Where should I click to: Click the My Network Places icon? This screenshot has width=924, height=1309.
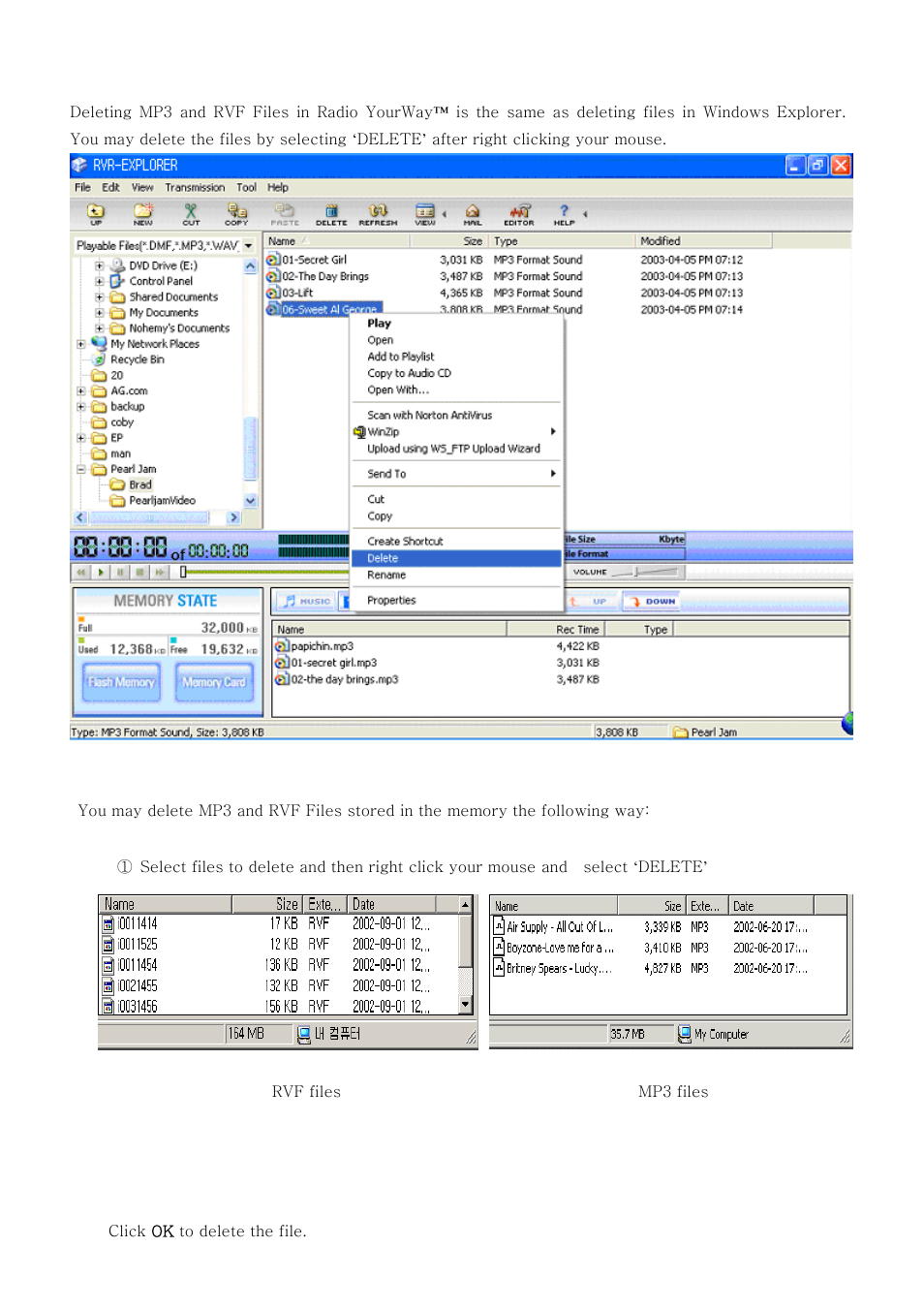point(99,343)
